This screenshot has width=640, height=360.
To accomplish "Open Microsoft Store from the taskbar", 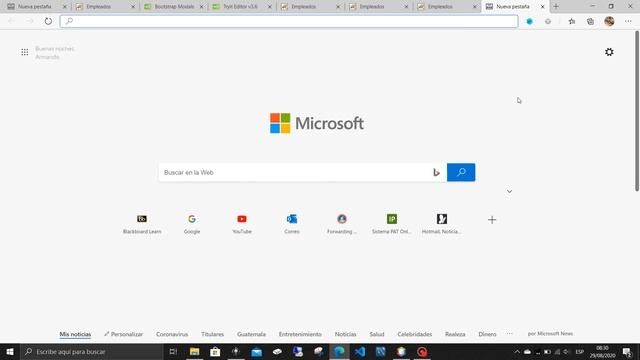I will tap(215, 351).
